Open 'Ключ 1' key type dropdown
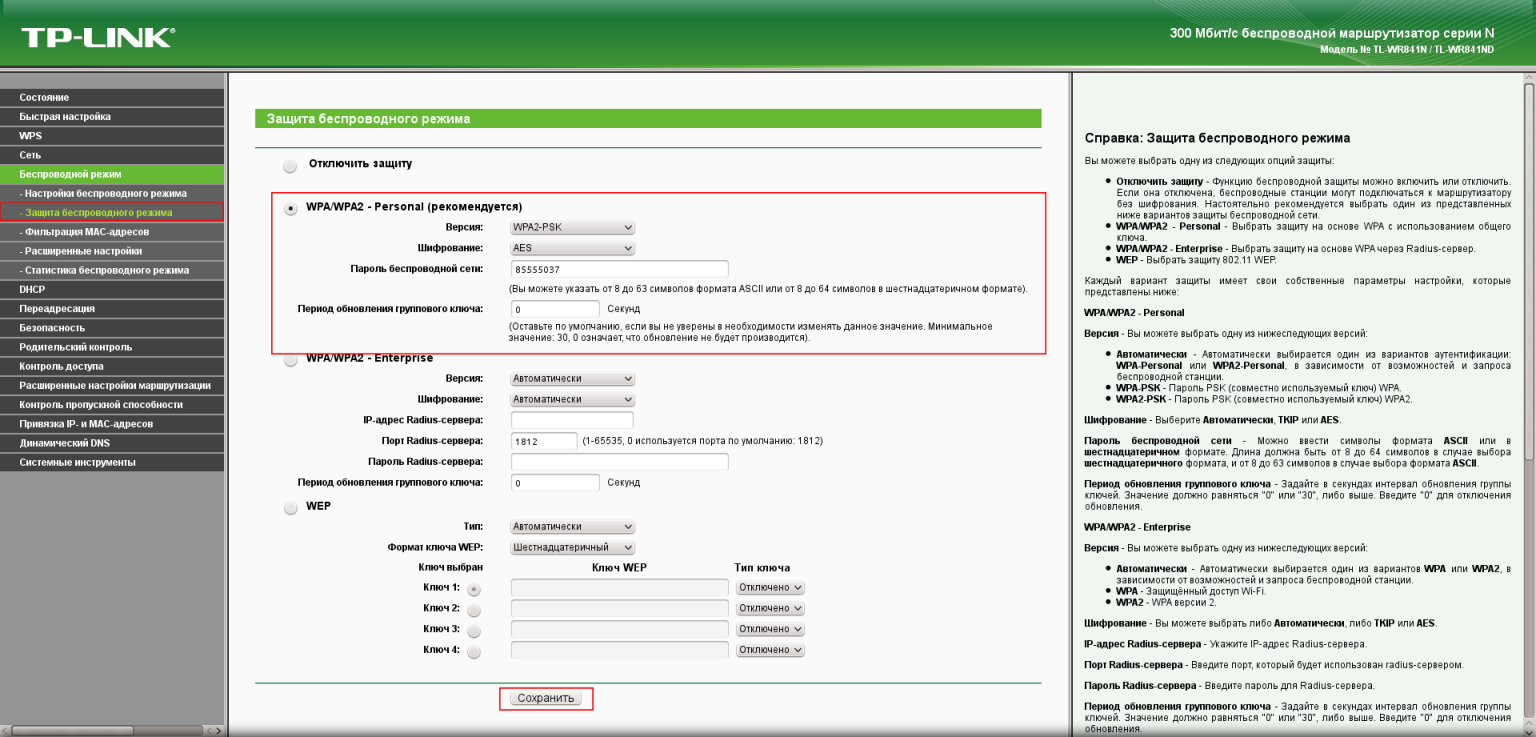 pos(770,588)
